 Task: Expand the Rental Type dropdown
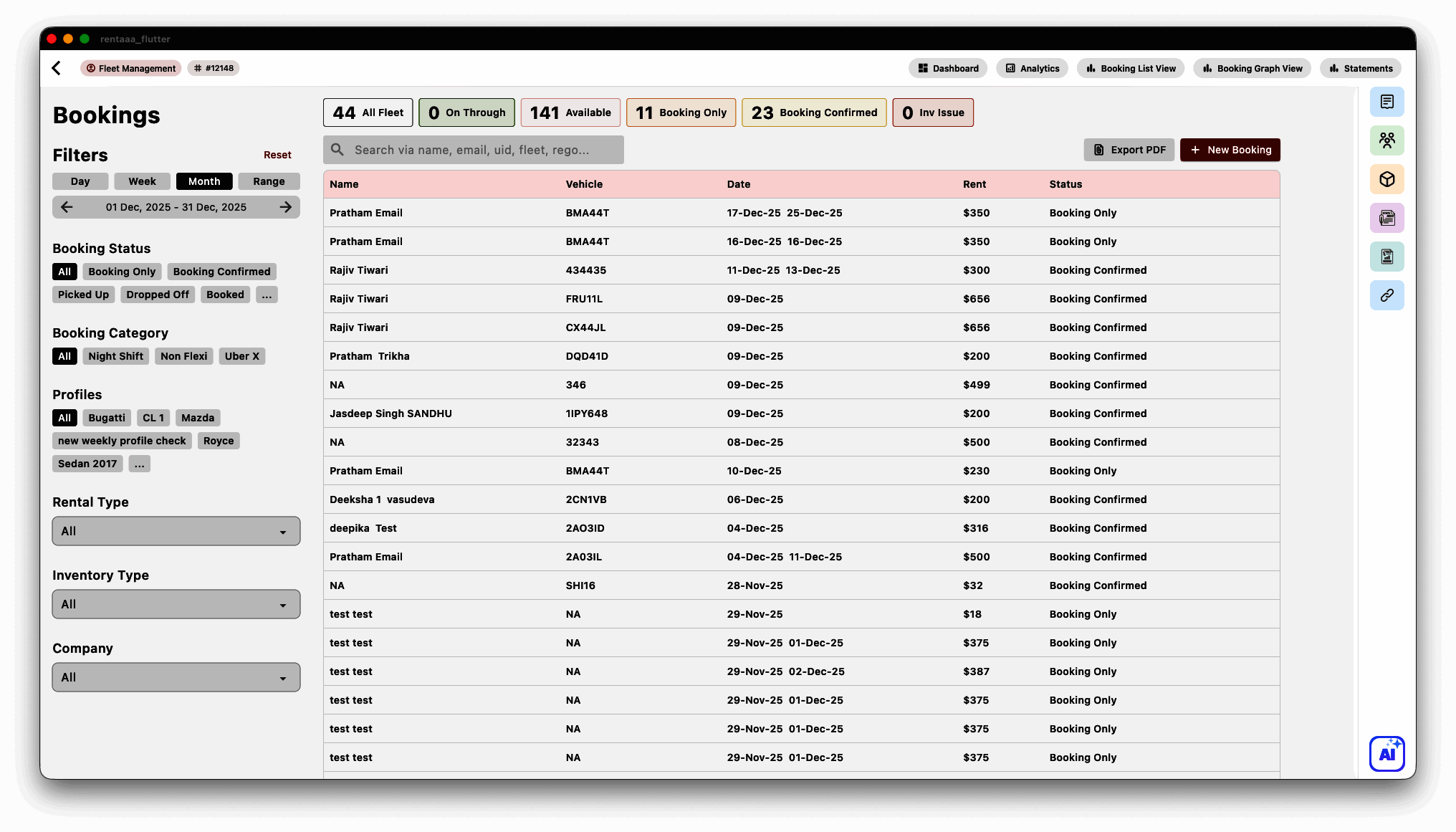click(x=176, y=531)
